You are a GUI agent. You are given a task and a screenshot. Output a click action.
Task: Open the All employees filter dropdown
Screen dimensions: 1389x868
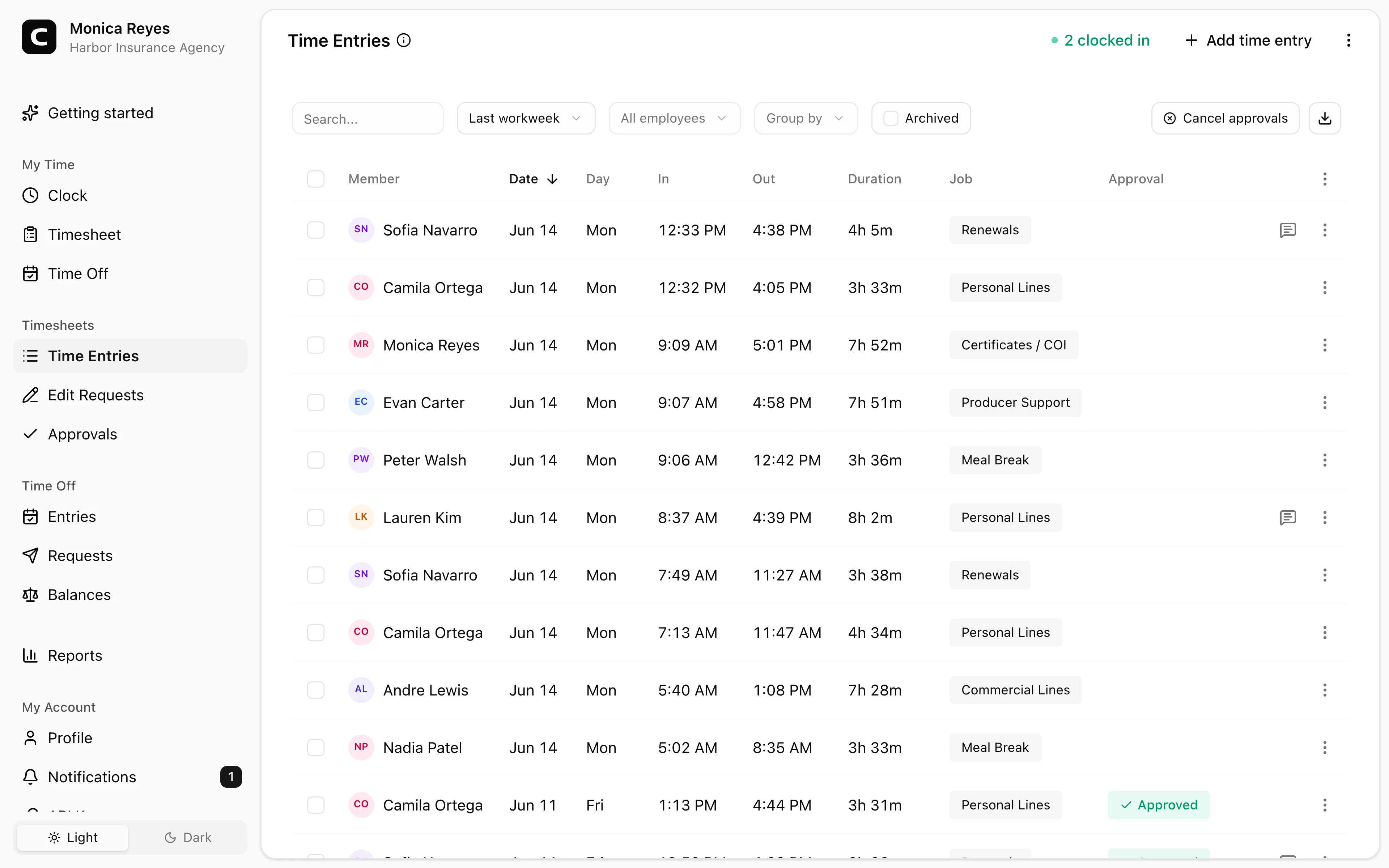click(x=674, y=118)
